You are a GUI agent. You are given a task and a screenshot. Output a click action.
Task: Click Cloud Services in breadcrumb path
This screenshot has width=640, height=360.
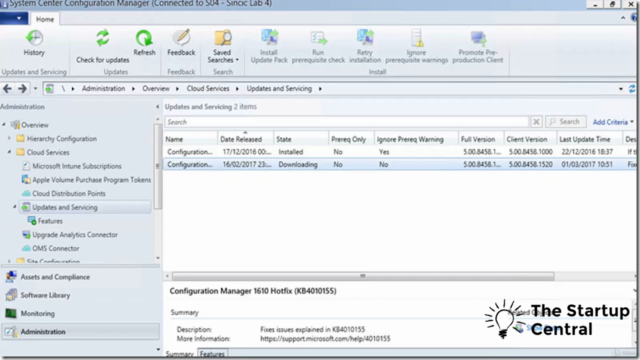point(208,89)
